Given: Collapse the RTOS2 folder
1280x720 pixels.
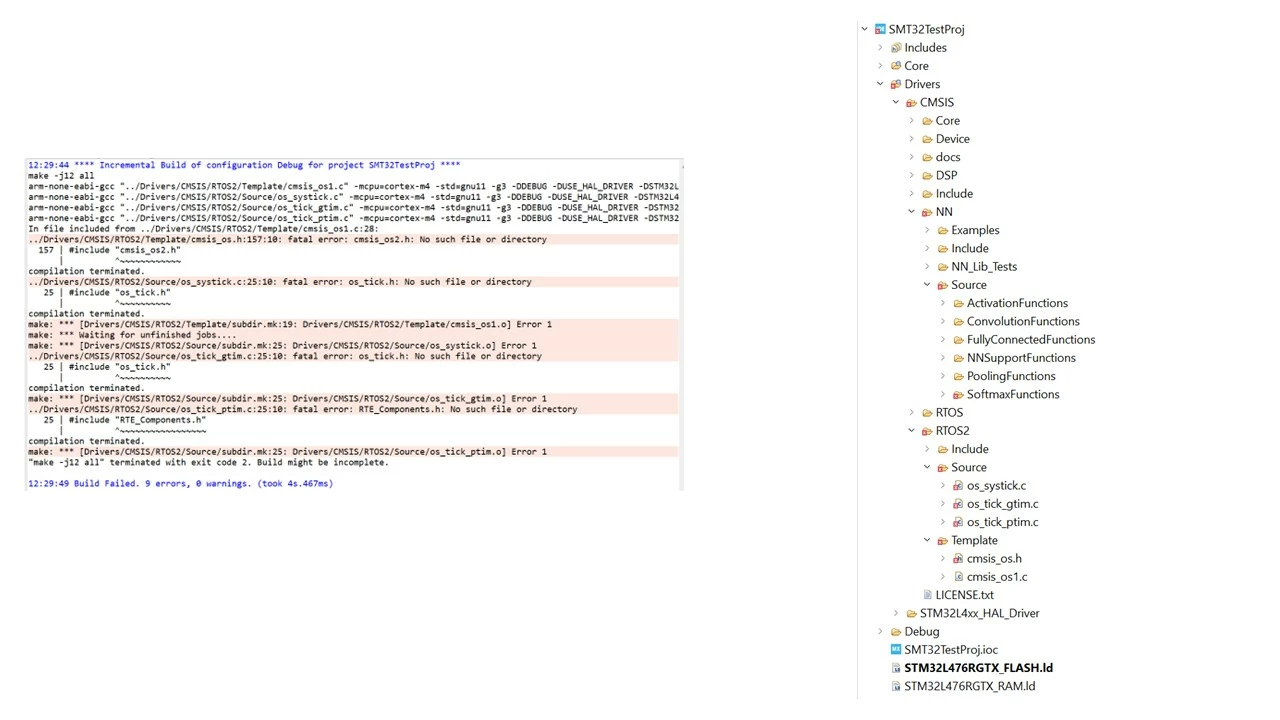Looking at the screenshot, I should pos(912,431).
